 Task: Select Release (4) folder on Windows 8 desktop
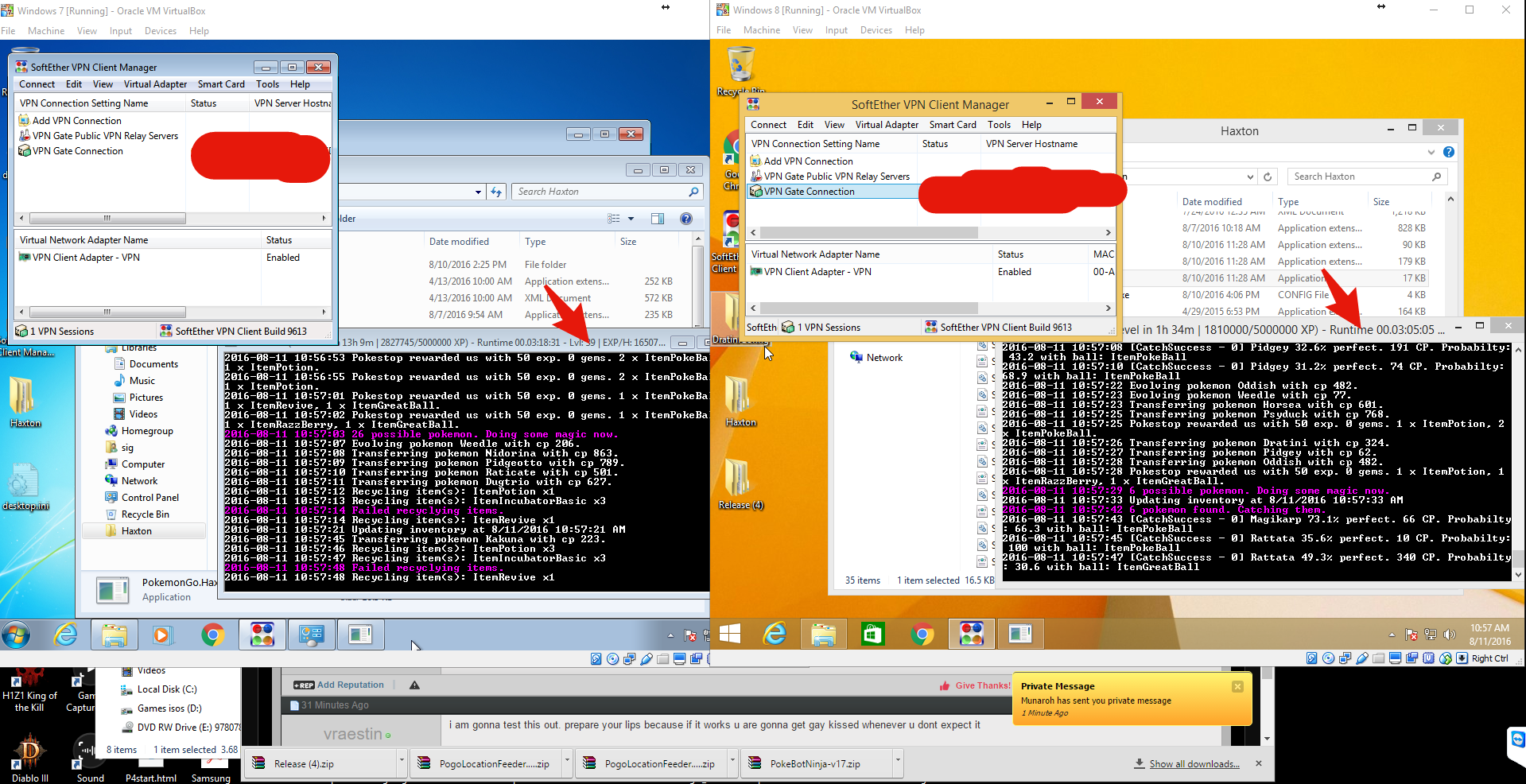740,483
